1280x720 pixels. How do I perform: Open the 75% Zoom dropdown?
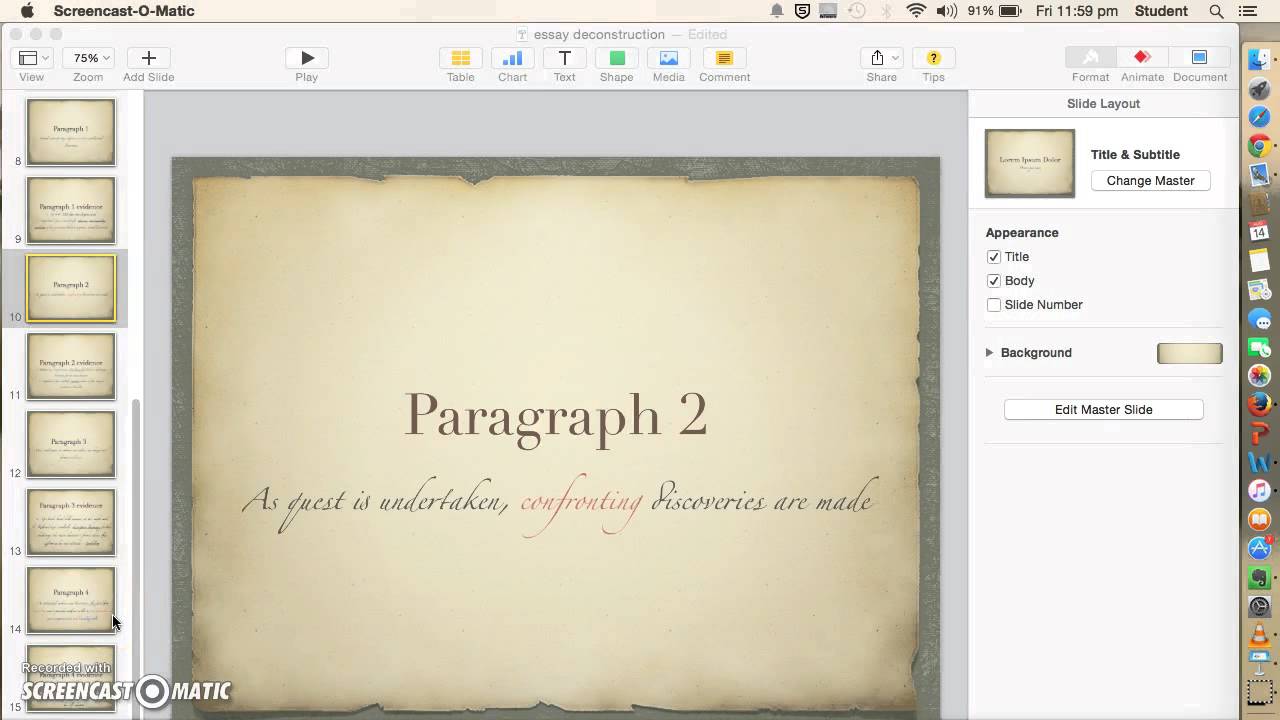(x=88, y=58)
